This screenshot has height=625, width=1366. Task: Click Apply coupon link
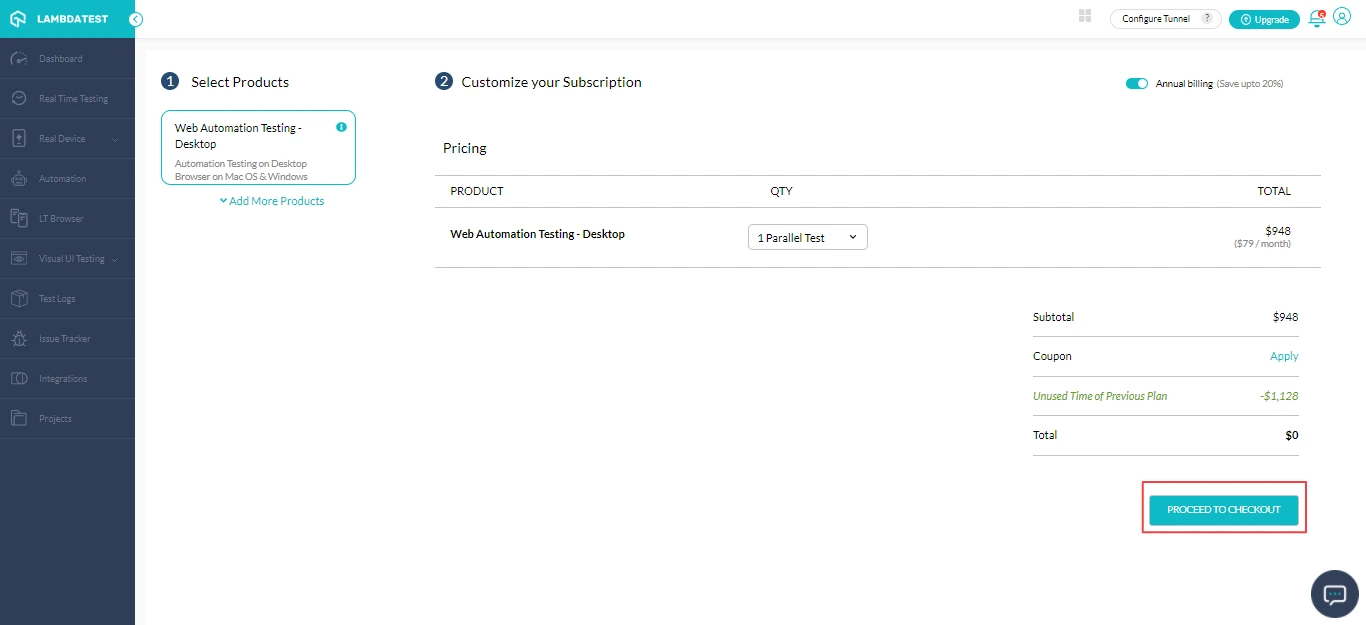coord(1284,356)
